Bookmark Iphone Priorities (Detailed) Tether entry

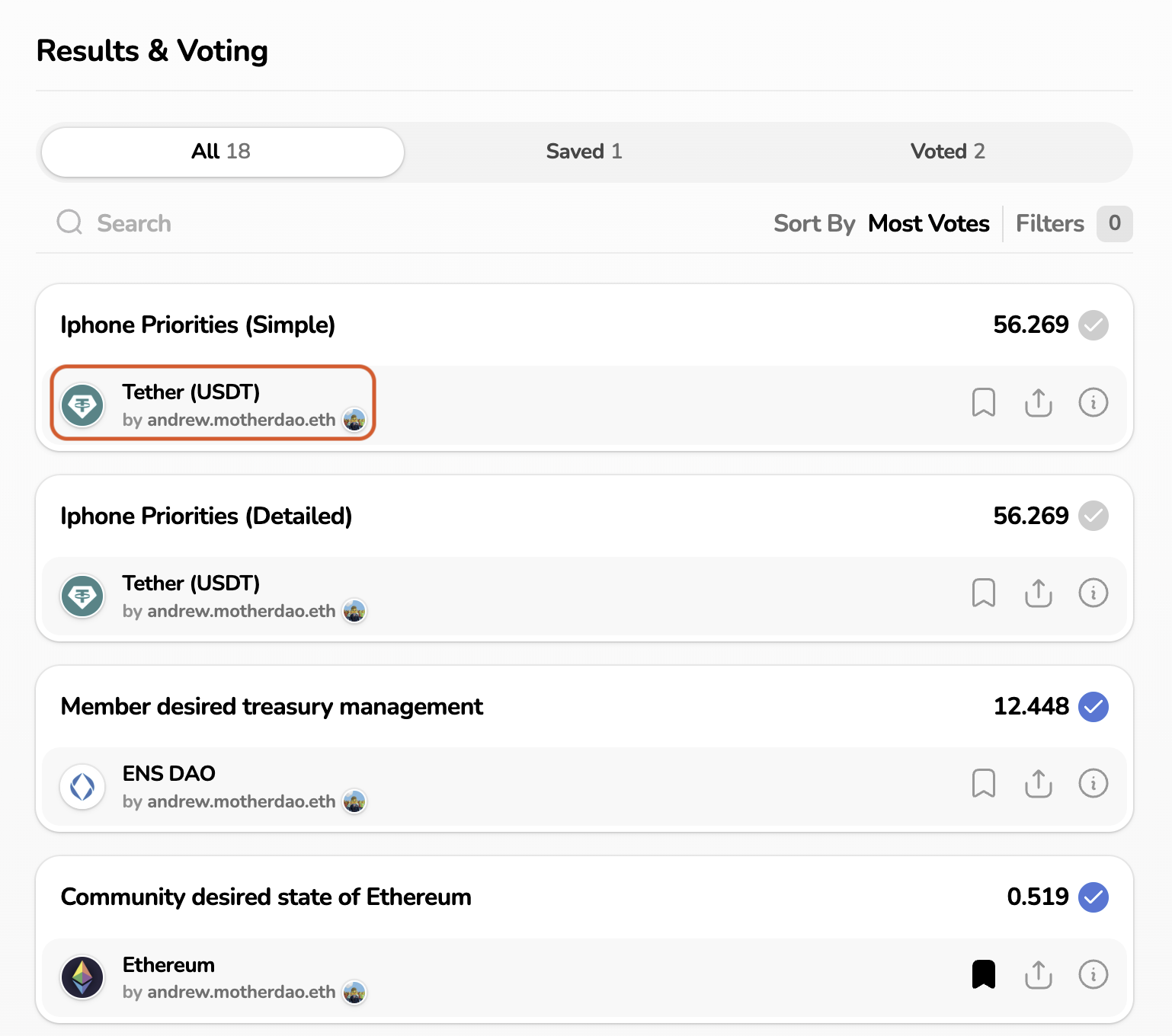pyautogui.click(x=984, y=593)
